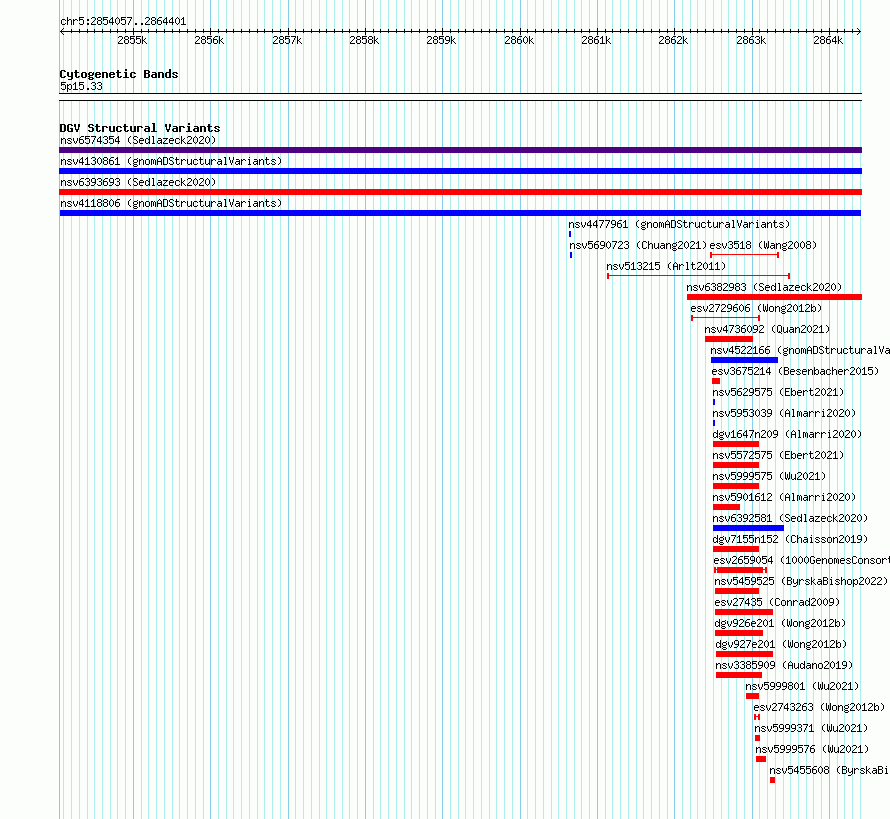Open nsv5690723 (Chuang2021) variant

click(x=638, y=245)
